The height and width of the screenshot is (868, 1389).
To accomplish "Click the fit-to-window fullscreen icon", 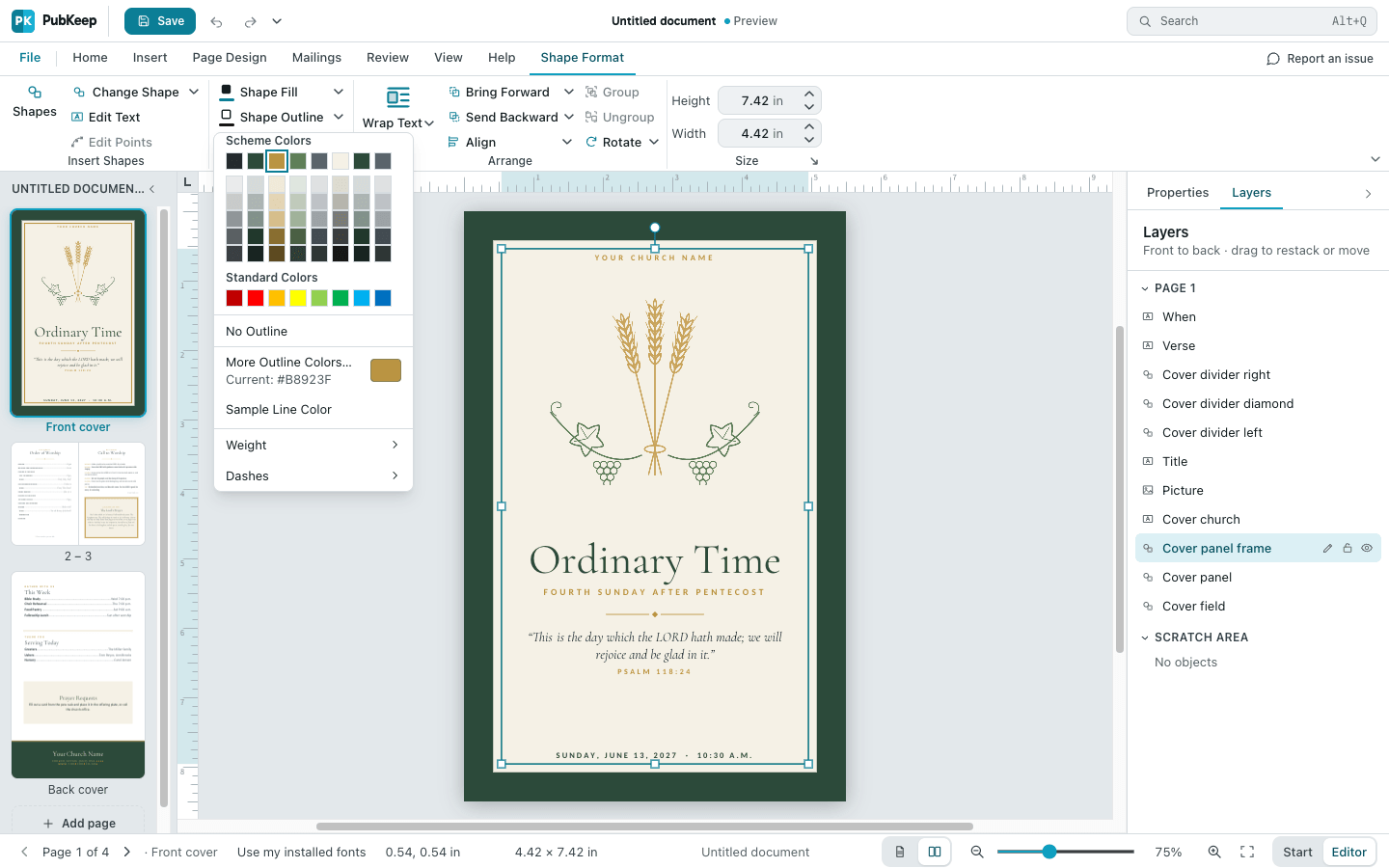I will click(1247, 852).
